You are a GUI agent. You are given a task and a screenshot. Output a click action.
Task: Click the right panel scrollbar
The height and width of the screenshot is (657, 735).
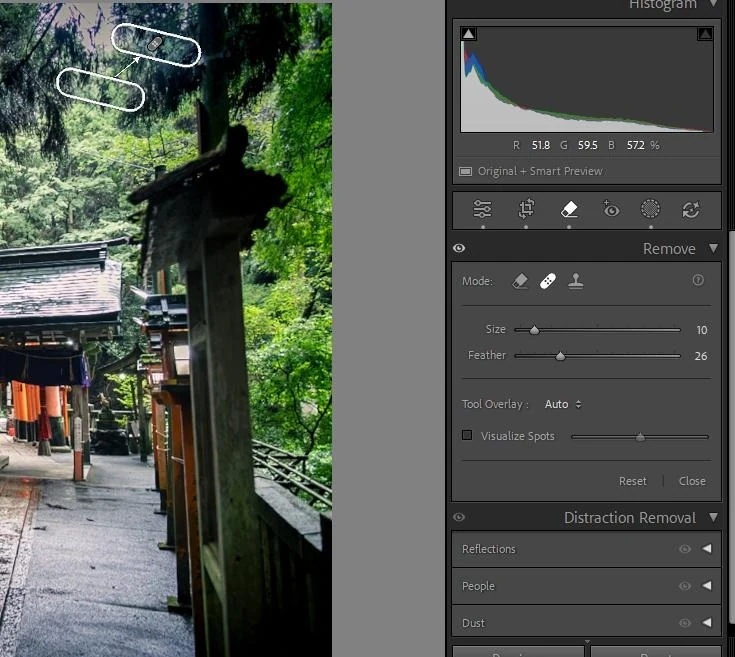point(732,427)
